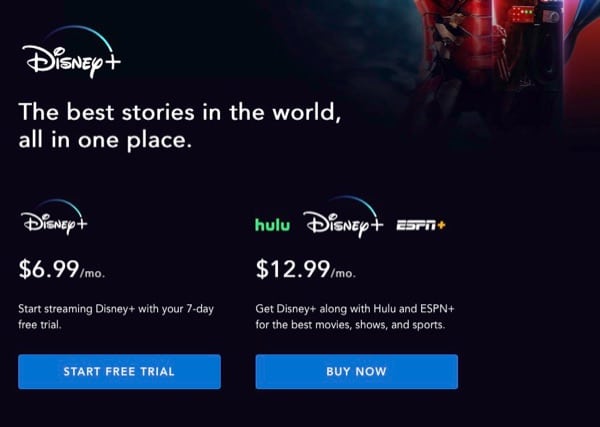Click the red indicator light panel on the character
Image resolution: width=600 pixels, height=427 pixels.
[523, 14]
